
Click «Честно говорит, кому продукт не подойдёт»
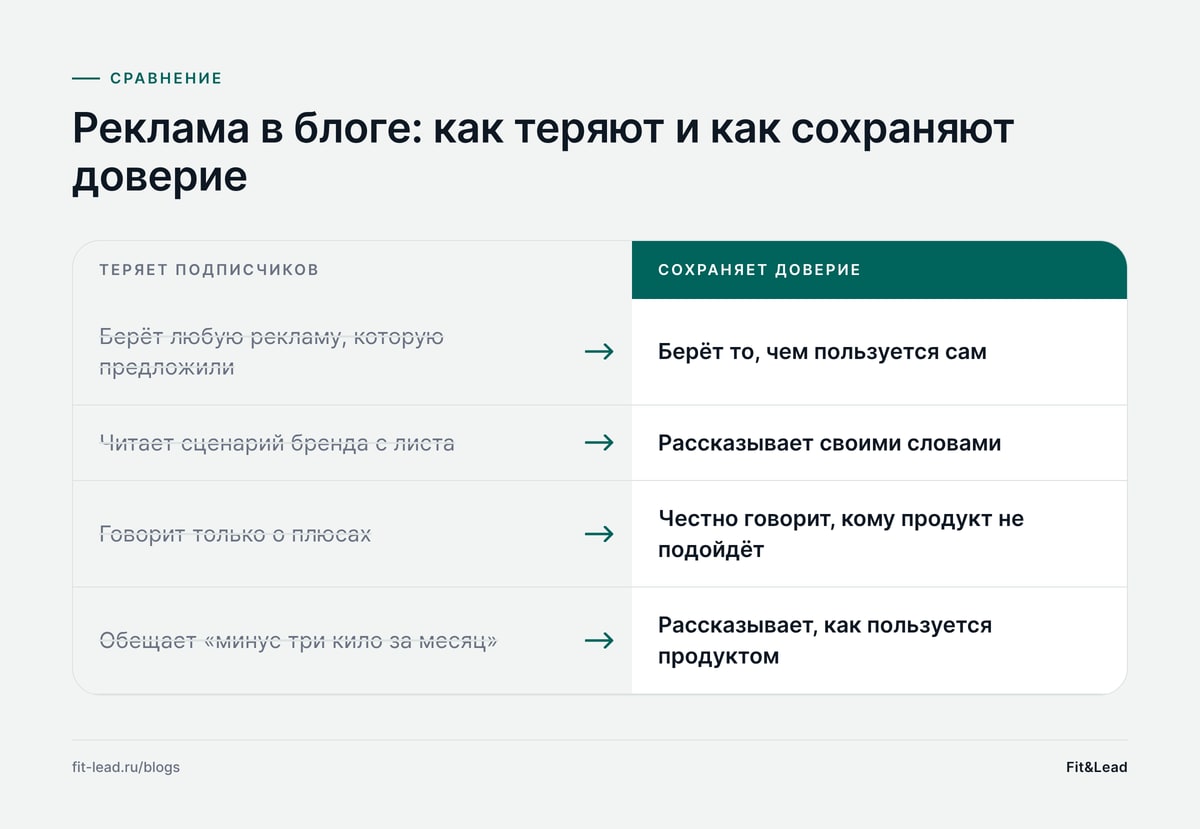[x=841, y=534]
